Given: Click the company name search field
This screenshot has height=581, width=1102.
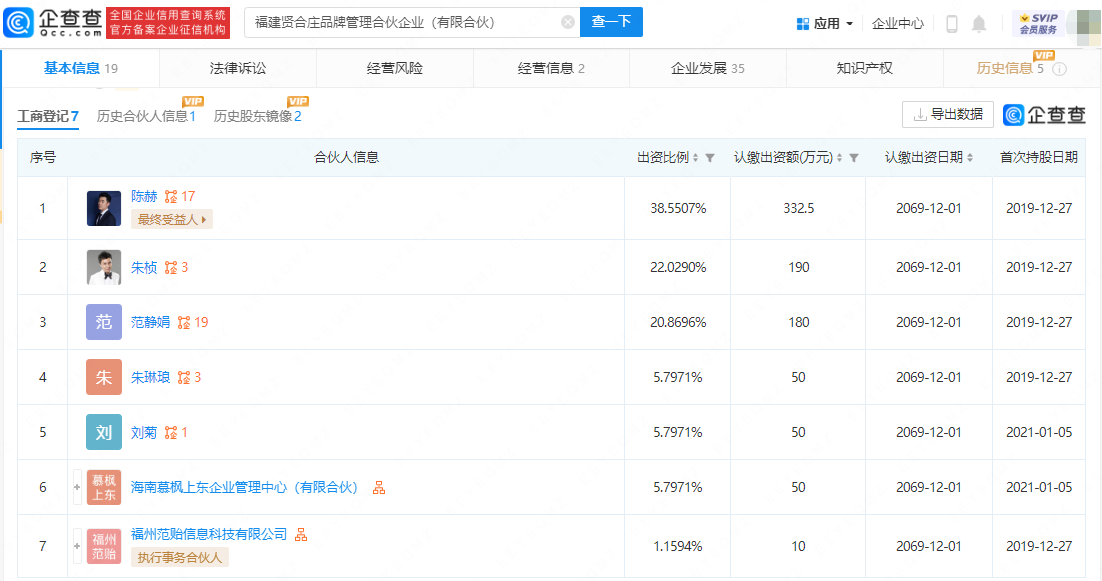Looking at the screenshot, I should click(x=406, y=22).
